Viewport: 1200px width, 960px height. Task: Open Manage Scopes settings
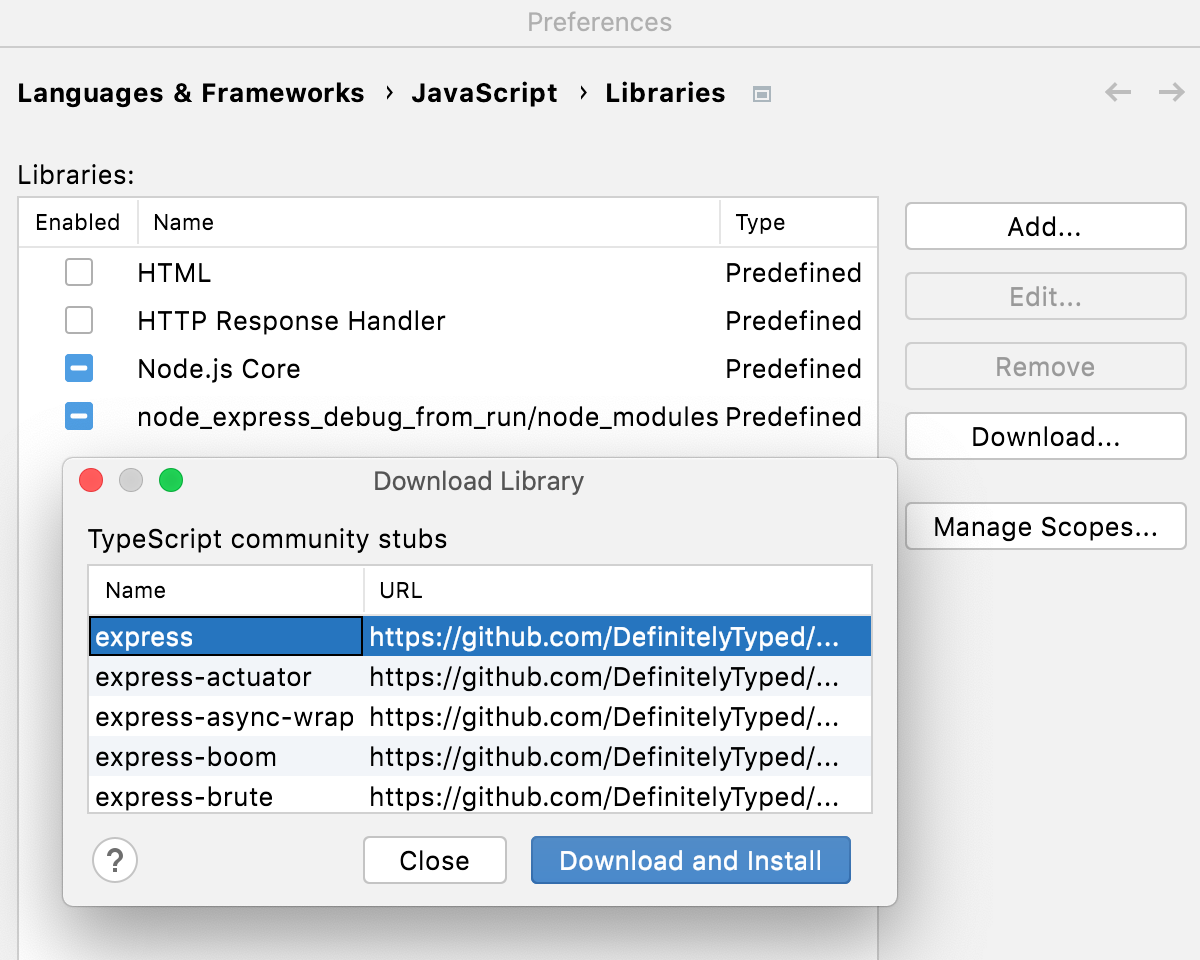tap(1044, 526)
